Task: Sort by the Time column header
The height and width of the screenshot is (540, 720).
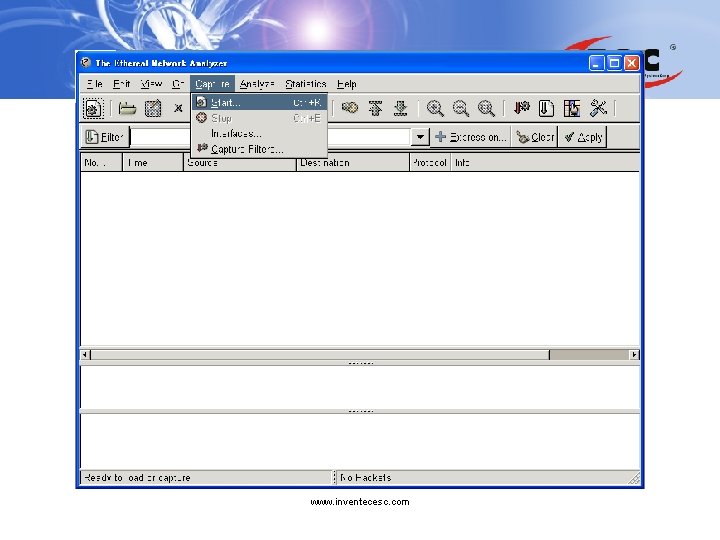Action: pos(153,163)
